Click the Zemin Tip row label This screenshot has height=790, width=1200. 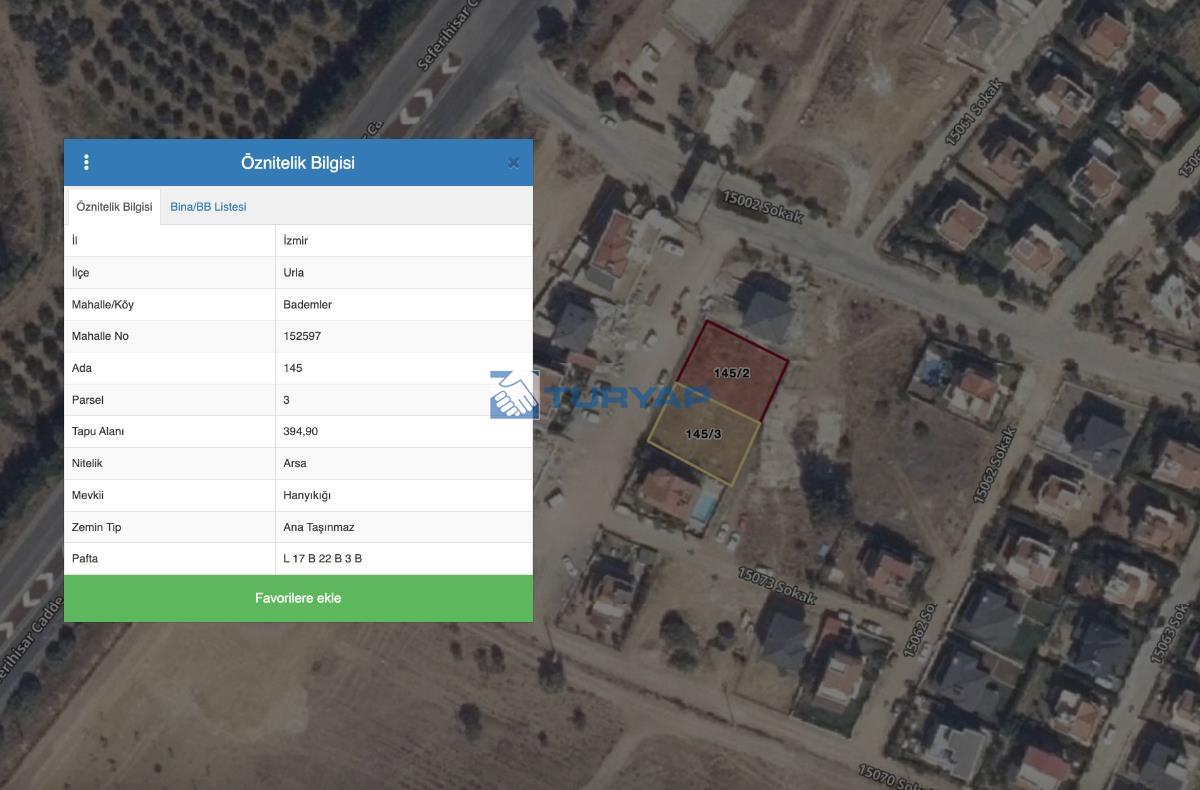coord(96,527)
